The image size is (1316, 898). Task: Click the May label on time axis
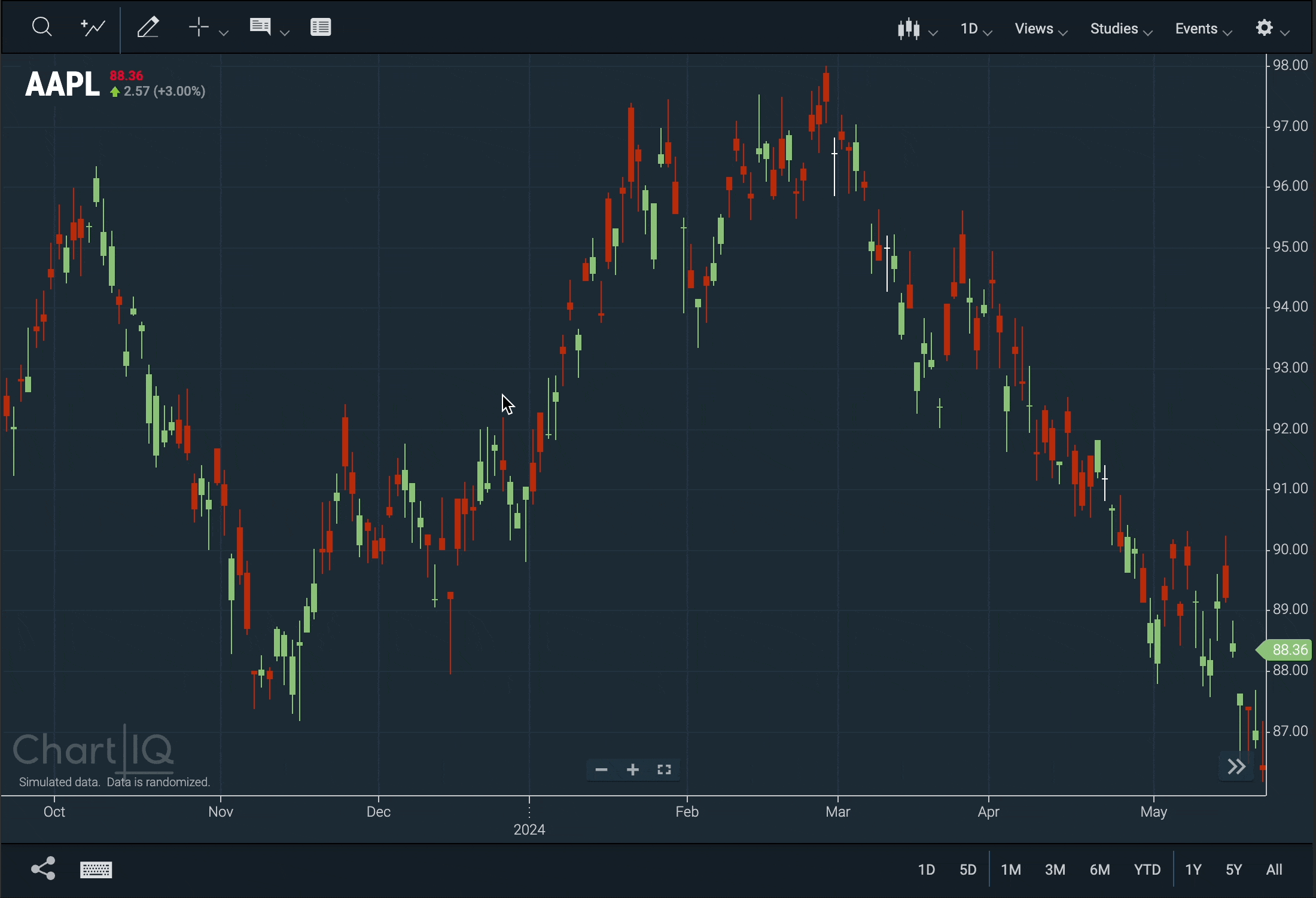(1154, 813)
